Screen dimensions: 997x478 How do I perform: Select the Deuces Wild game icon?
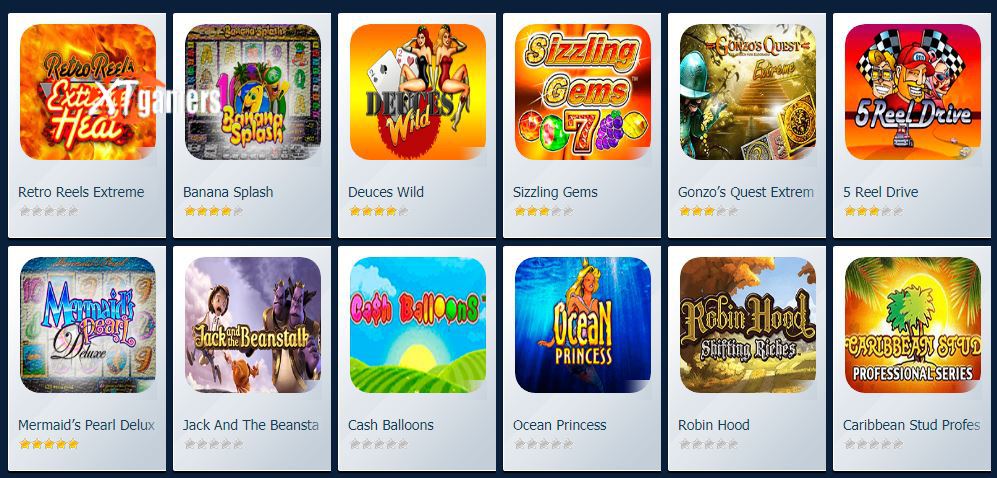coord(418,92)
